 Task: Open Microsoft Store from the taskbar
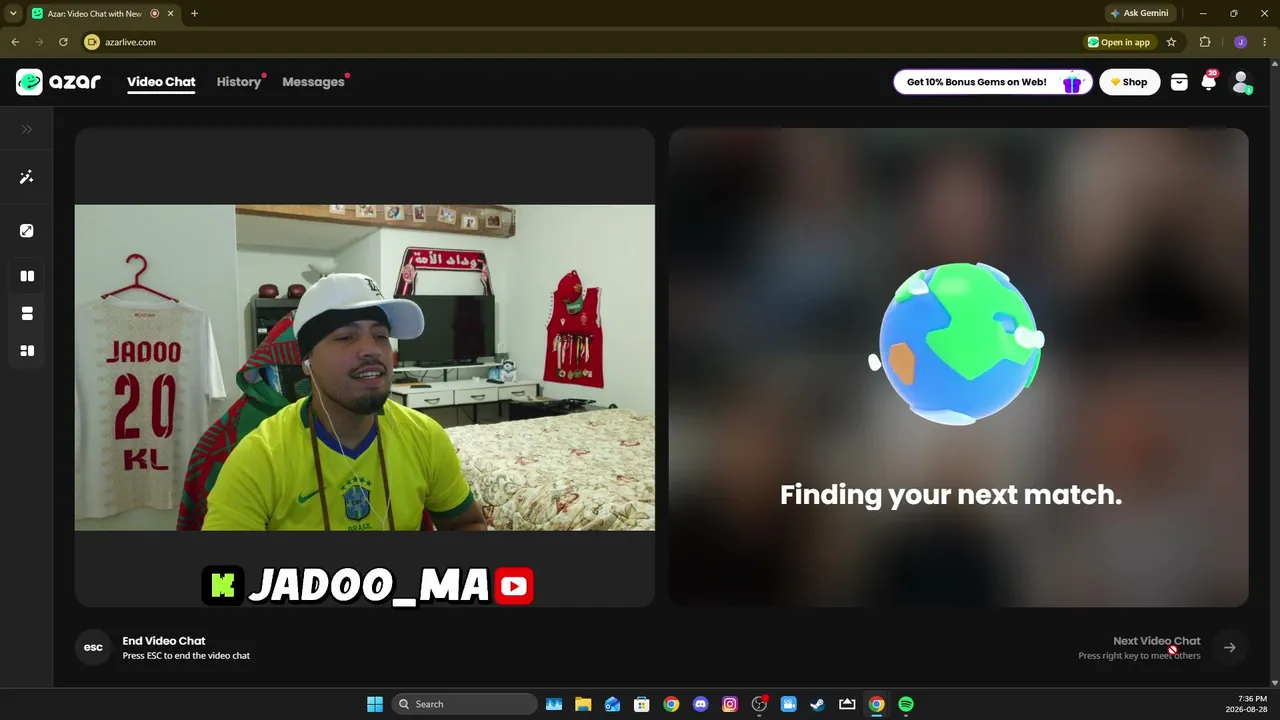click(642, 704)
